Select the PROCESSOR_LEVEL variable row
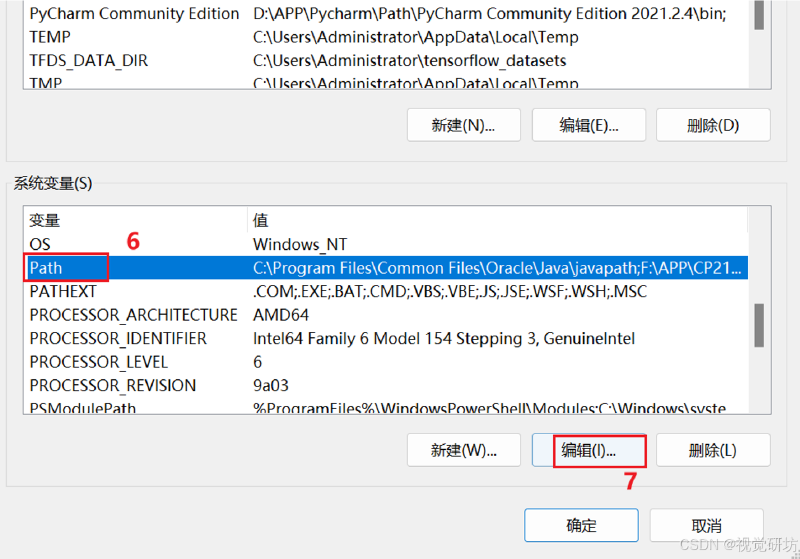The width and height of the screenshot is (800, 559). click(386, 362)
